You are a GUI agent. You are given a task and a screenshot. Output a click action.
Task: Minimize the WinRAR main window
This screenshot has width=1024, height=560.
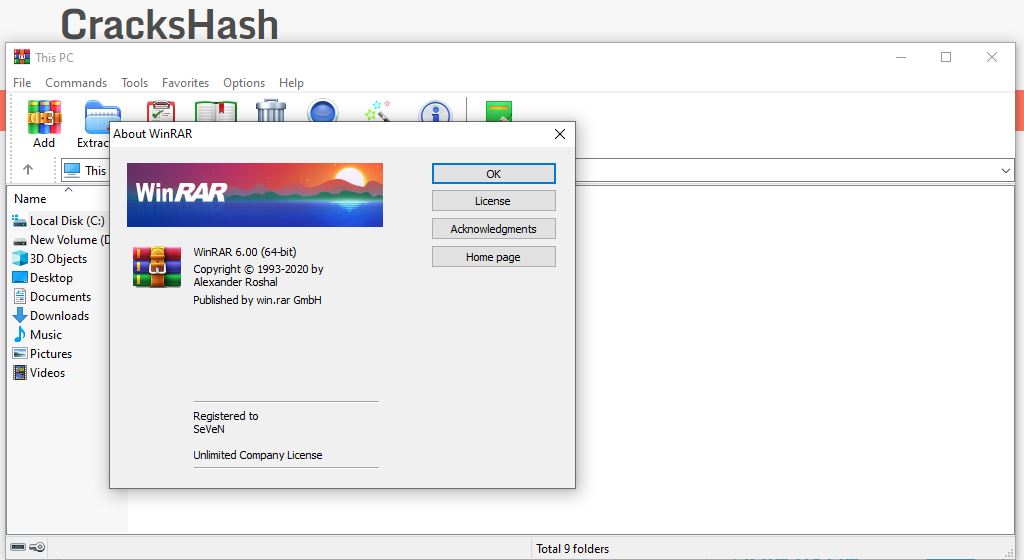coord(901,57)
